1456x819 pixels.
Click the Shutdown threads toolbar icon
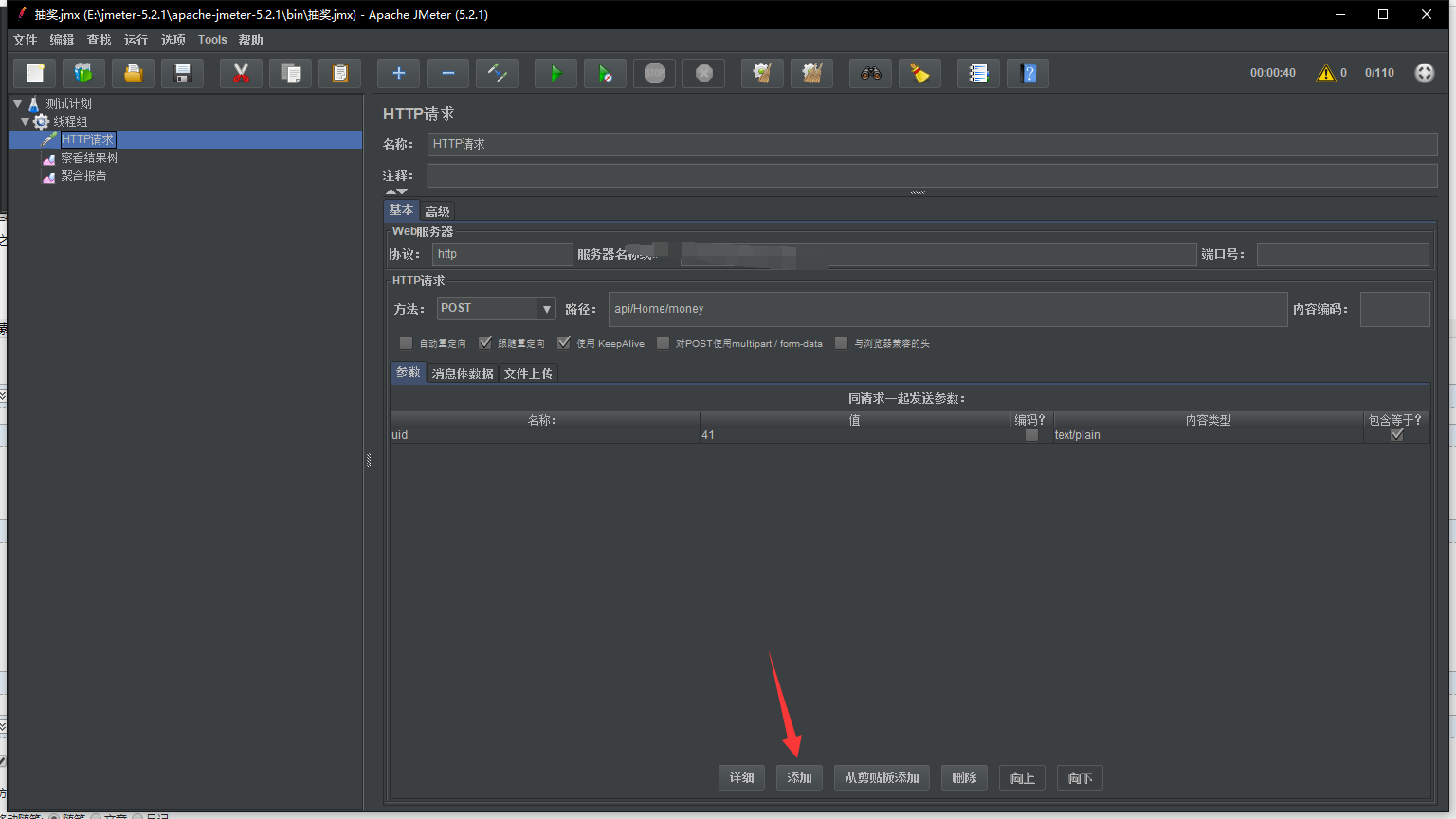pyautogui.click(x=704, y=73)
